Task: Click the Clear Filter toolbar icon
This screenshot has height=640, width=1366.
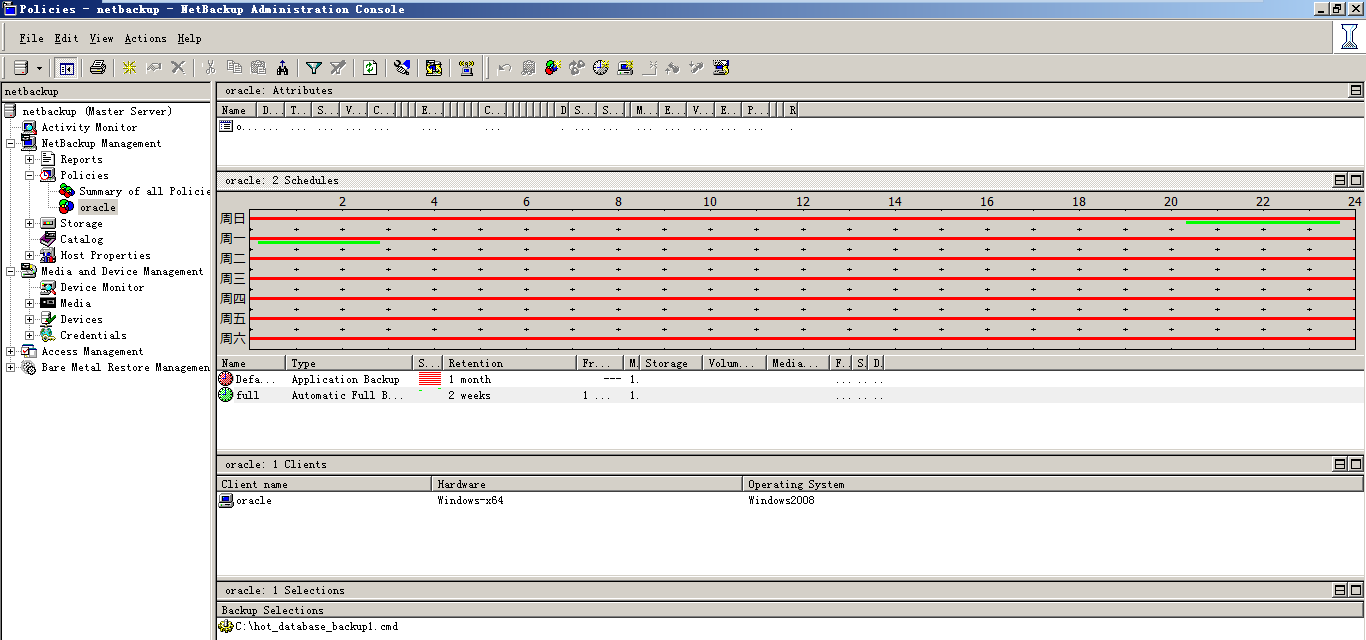Action: [x=338, y=68]
